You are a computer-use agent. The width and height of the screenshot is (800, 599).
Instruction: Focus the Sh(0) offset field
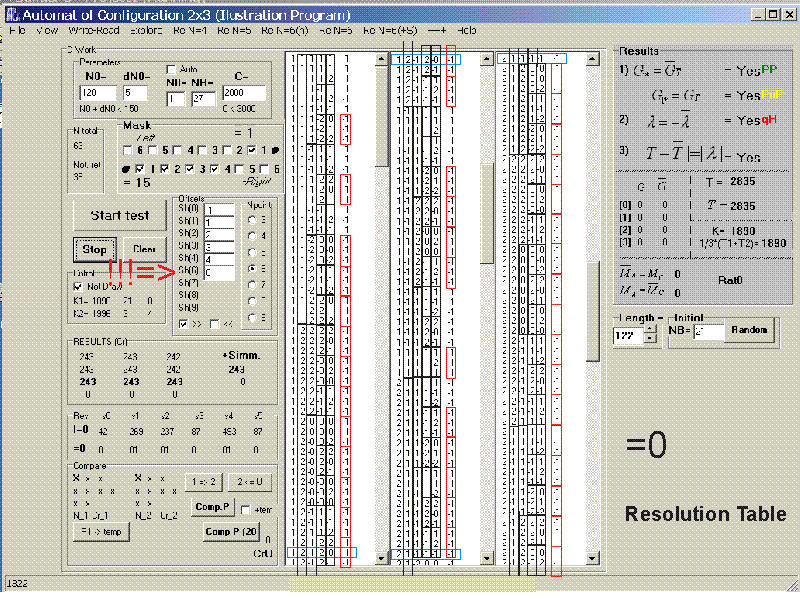219,210
